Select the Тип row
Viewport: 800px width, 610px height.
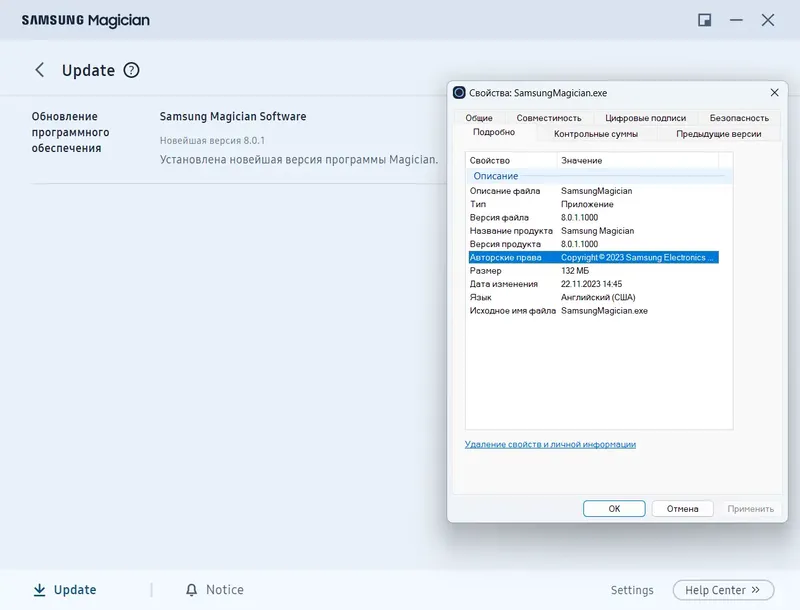point(594,204)
